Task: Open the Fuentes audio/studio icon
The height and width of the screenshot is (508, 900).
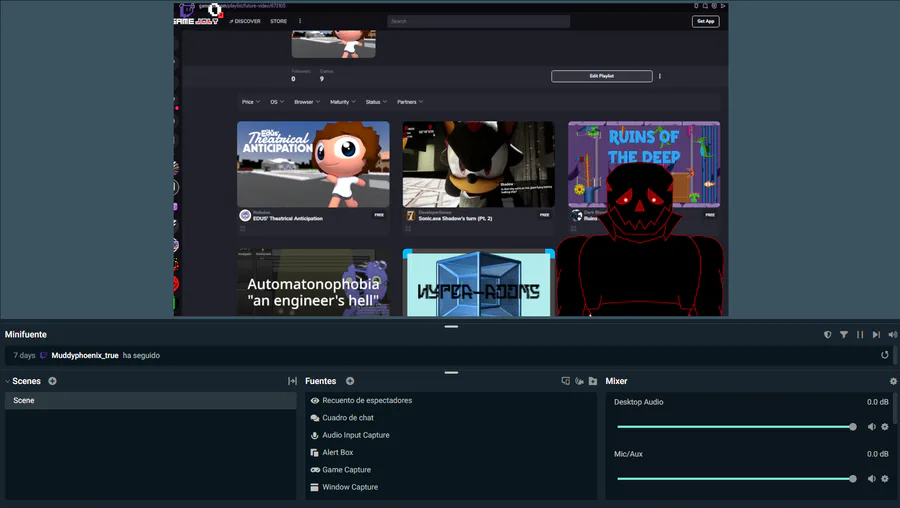Action: (579, 381)
